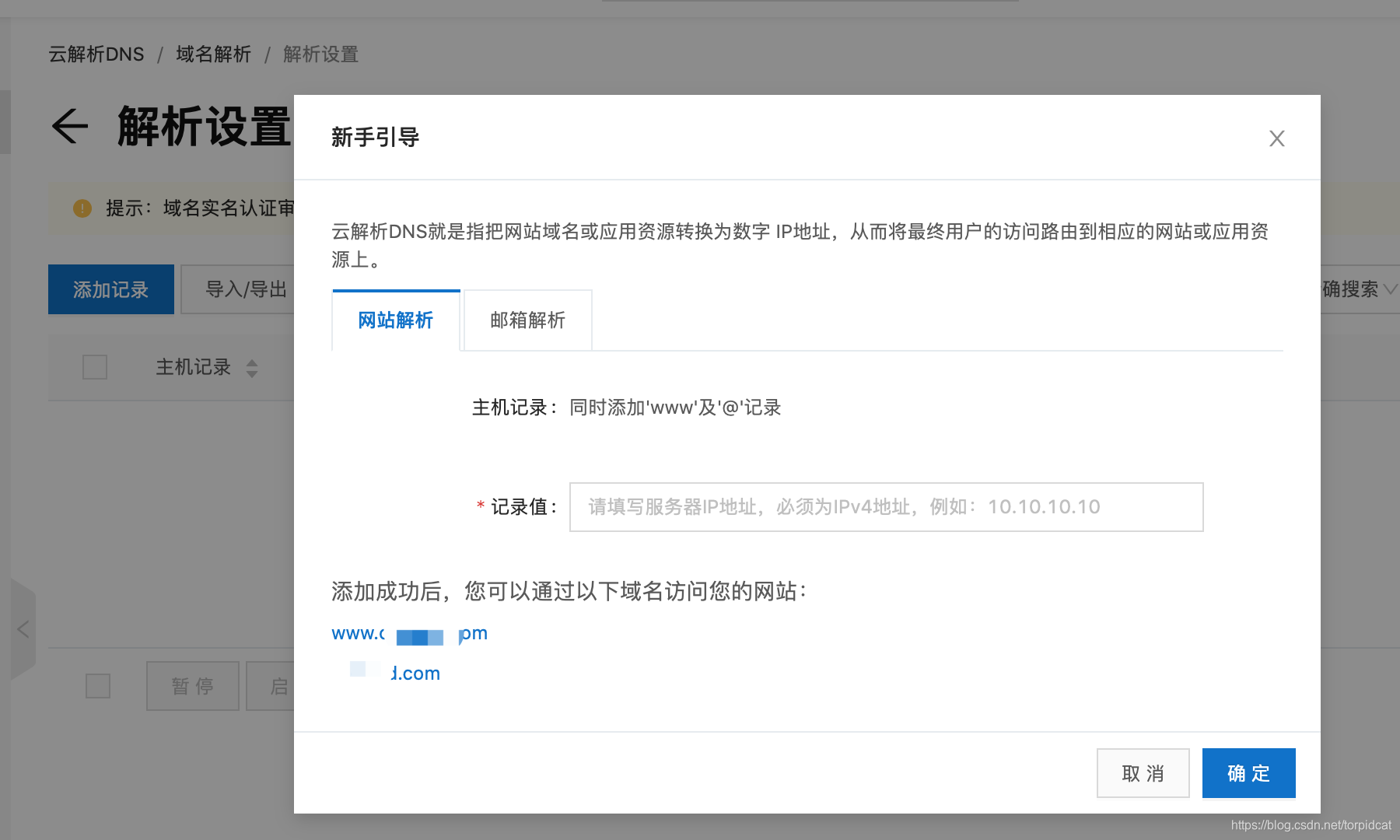The image size is (1400, 840).
Task: Click the 解析设置 breadcrumb text
Action: pos(321,54)
